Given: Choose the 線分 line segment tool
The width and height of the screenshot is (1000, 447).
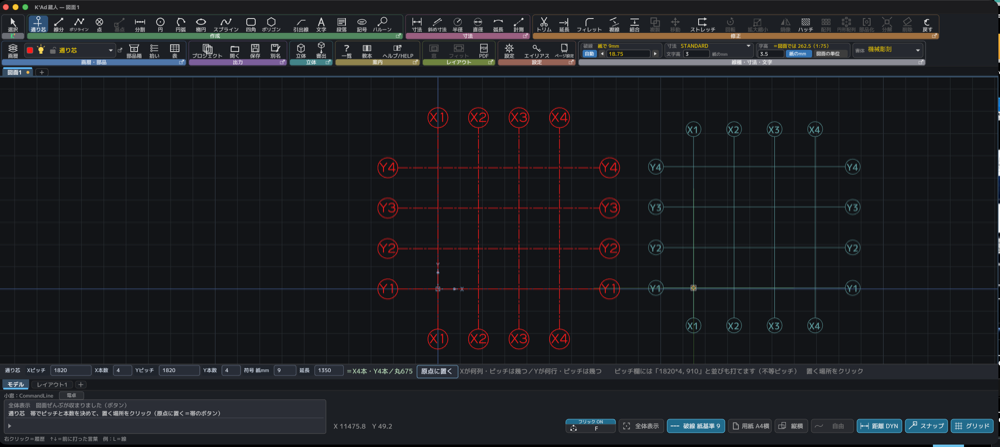Looking at the screenshot, I should pos(59,24).
